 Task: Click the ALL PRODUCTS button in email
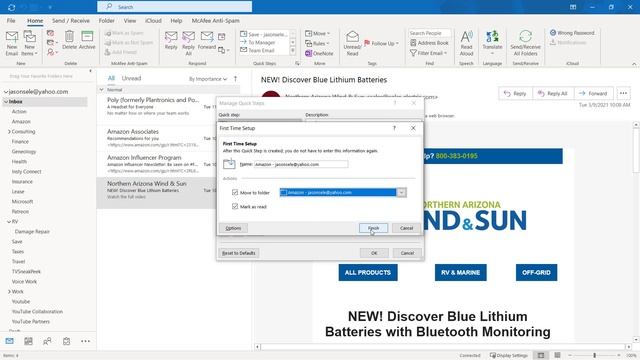coord(368,272)
